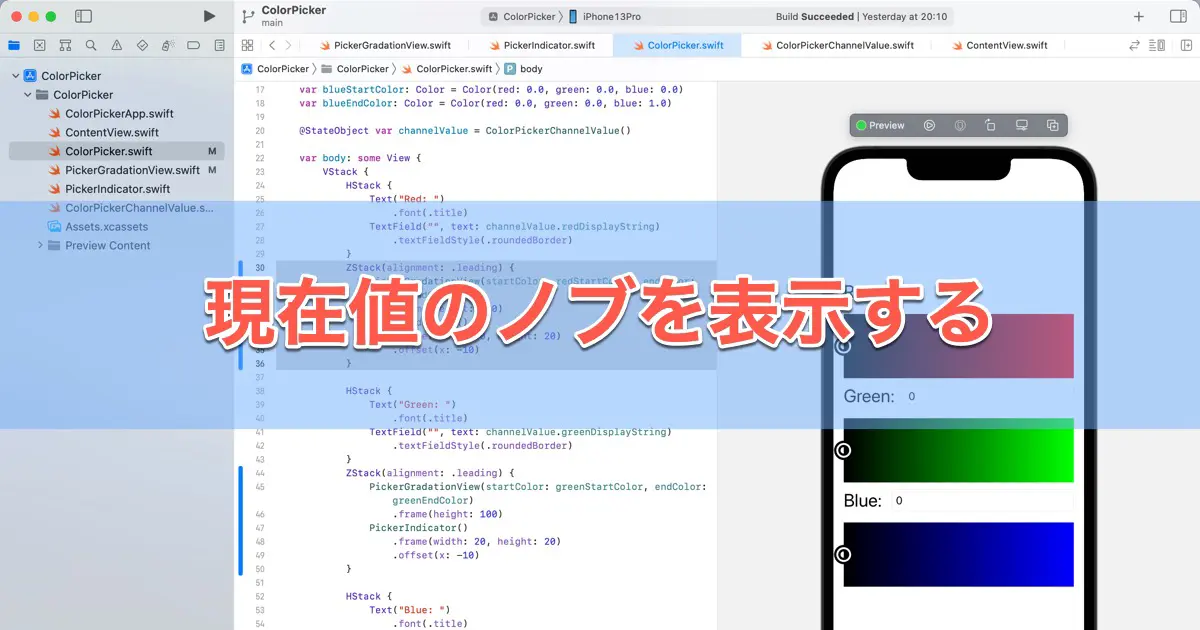Duplicate the preview in canvas
Viewport: 1200px width, 630px height.
click(x=1053, y=125)
